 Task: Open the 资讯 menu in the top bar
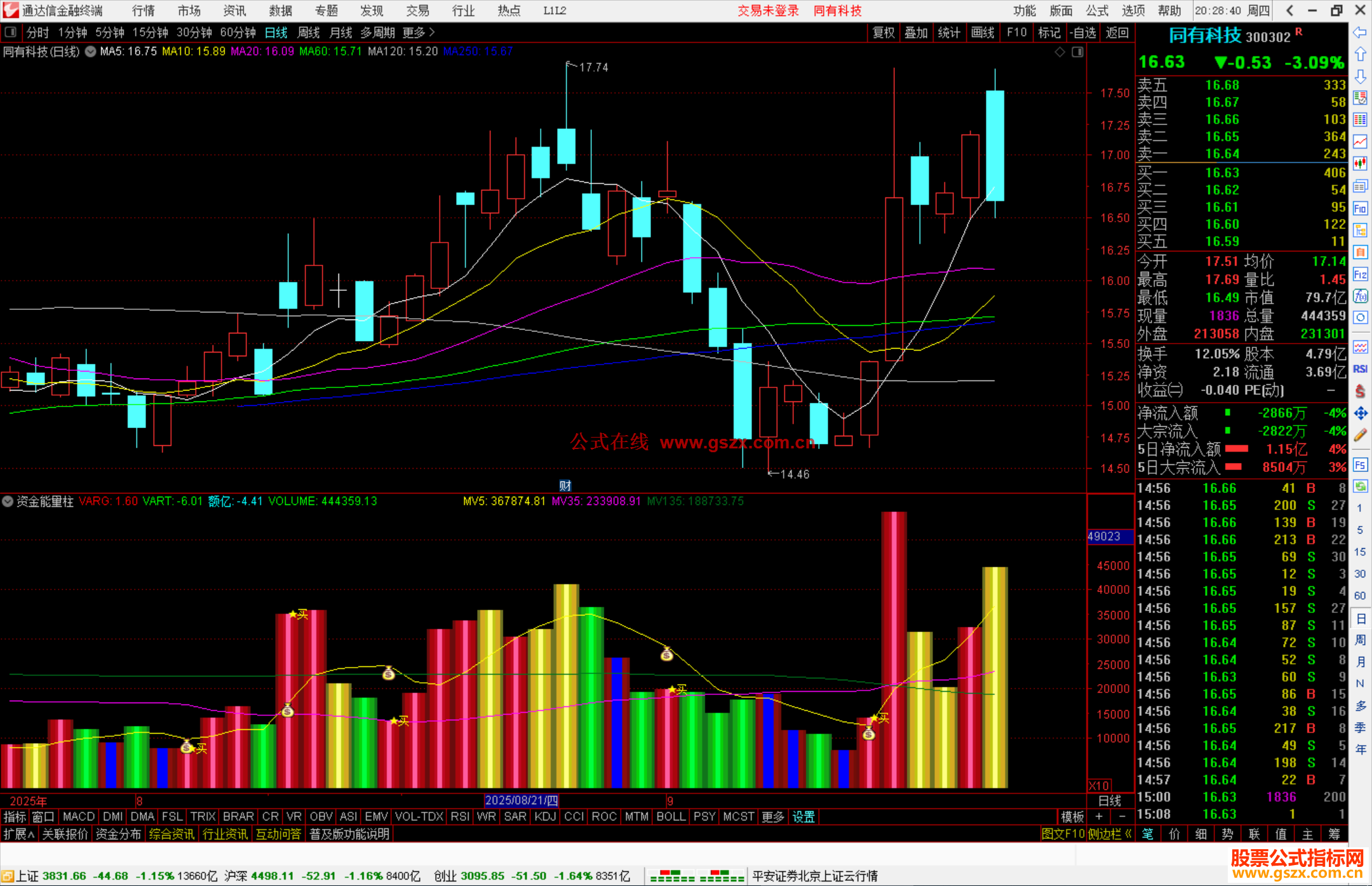coord(235,11)
